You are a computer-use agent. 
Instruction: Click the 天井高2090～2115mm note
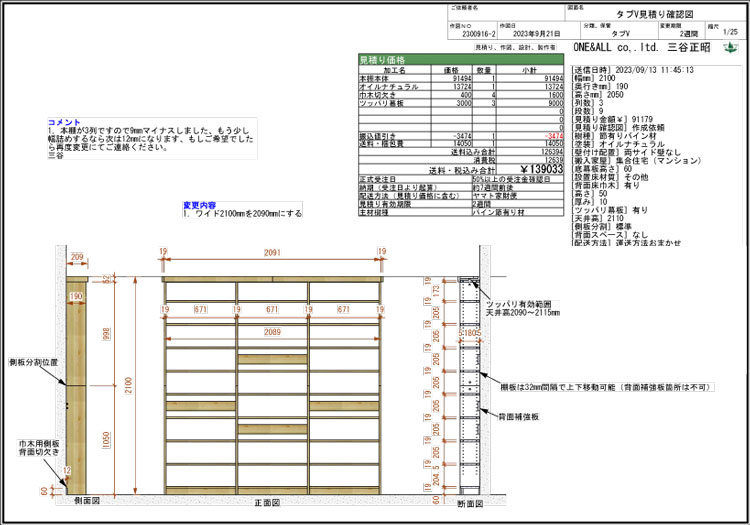tap(523, 313)
